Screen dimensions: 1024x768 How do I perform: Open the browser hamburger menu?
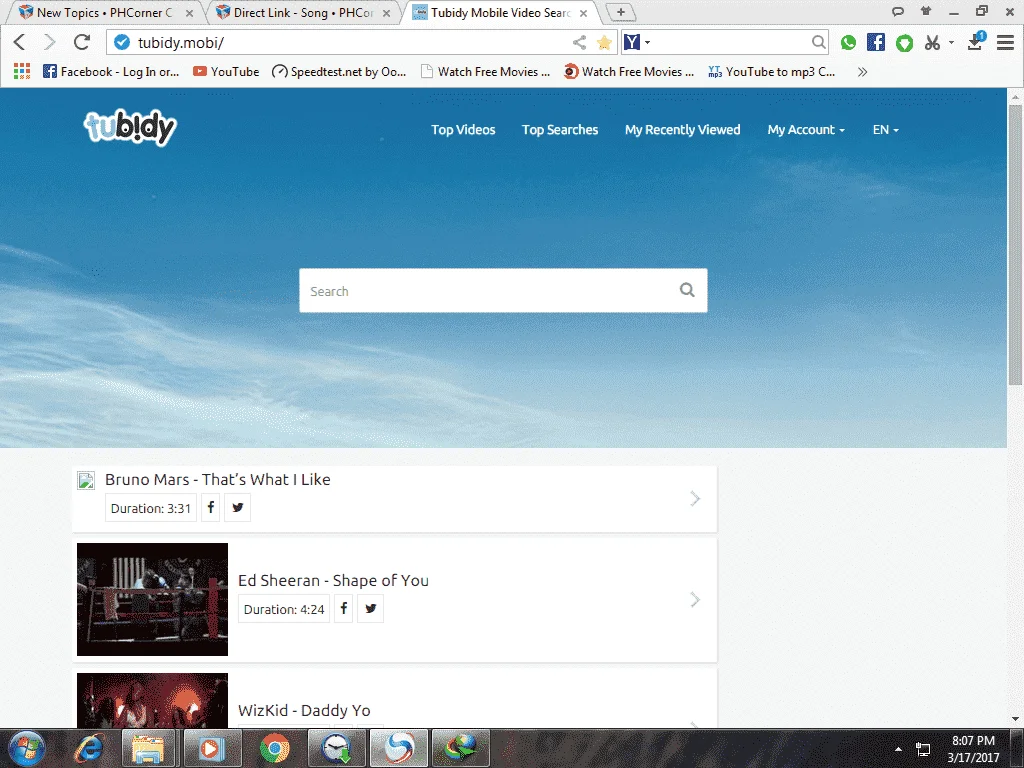[x=1006, y=42]
